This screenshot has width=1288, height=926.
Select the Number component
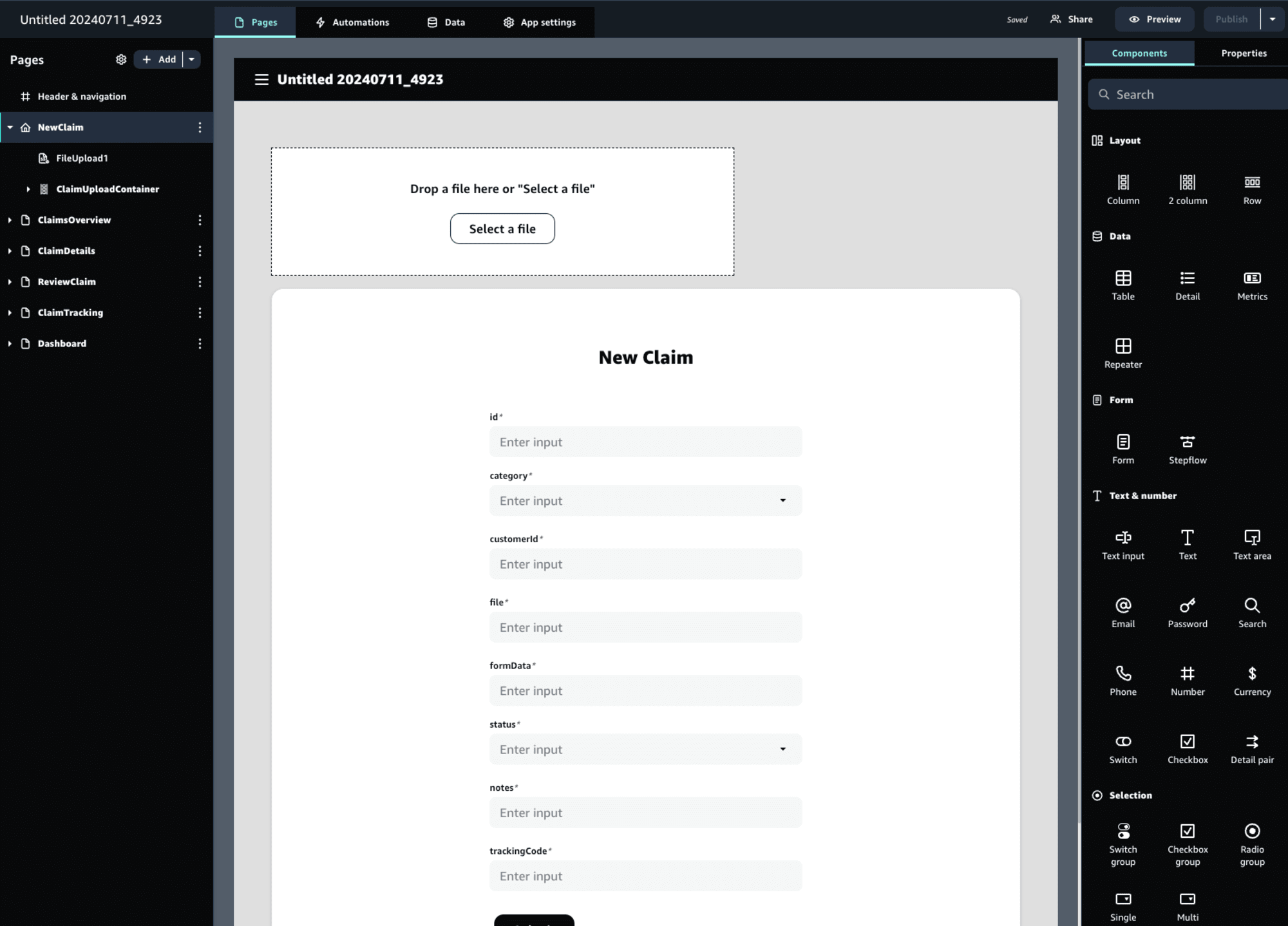(1188, 681)
